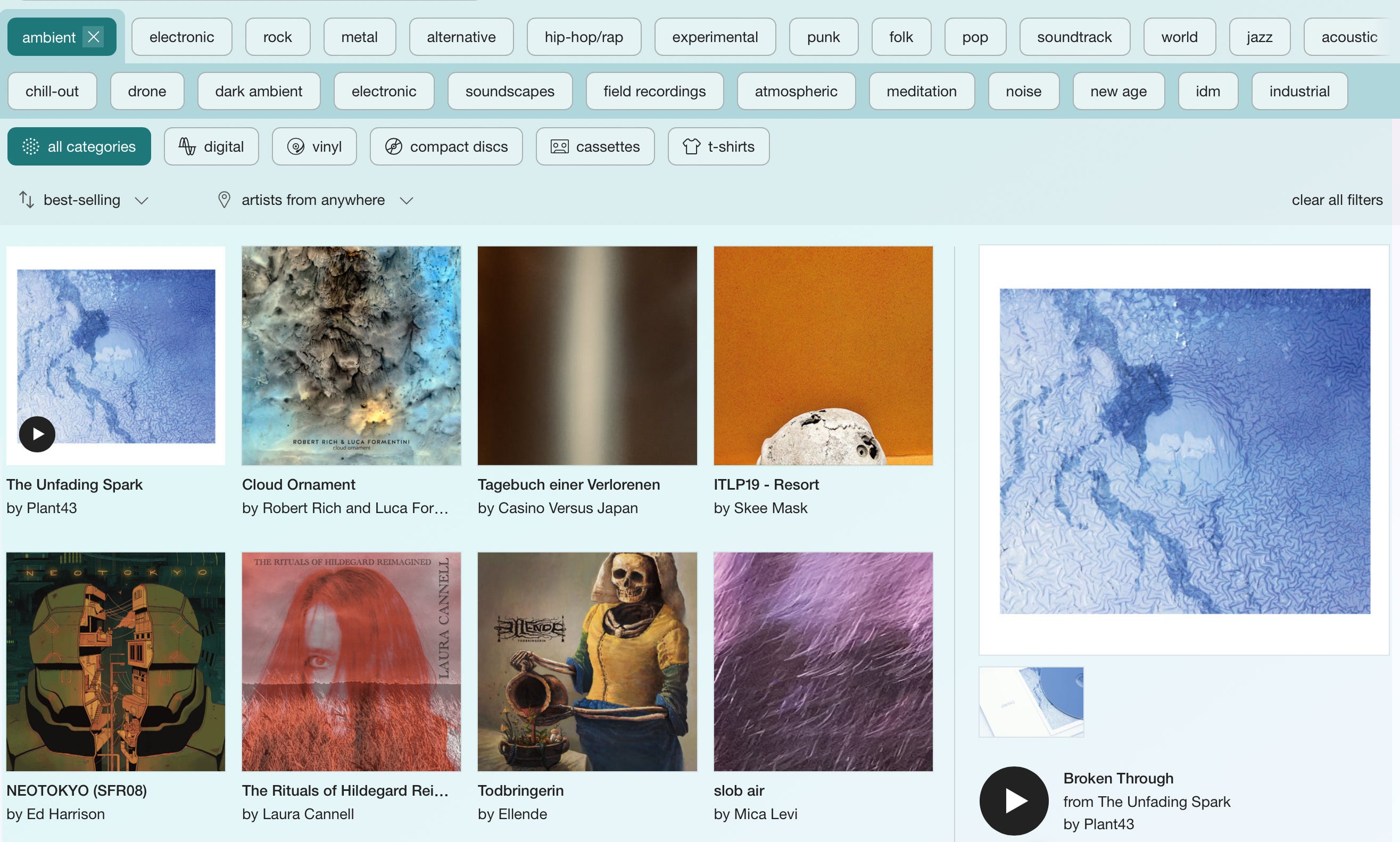Filter by the atmospheric subgenre
The image size is (1400, 842).
coord(796,91)
